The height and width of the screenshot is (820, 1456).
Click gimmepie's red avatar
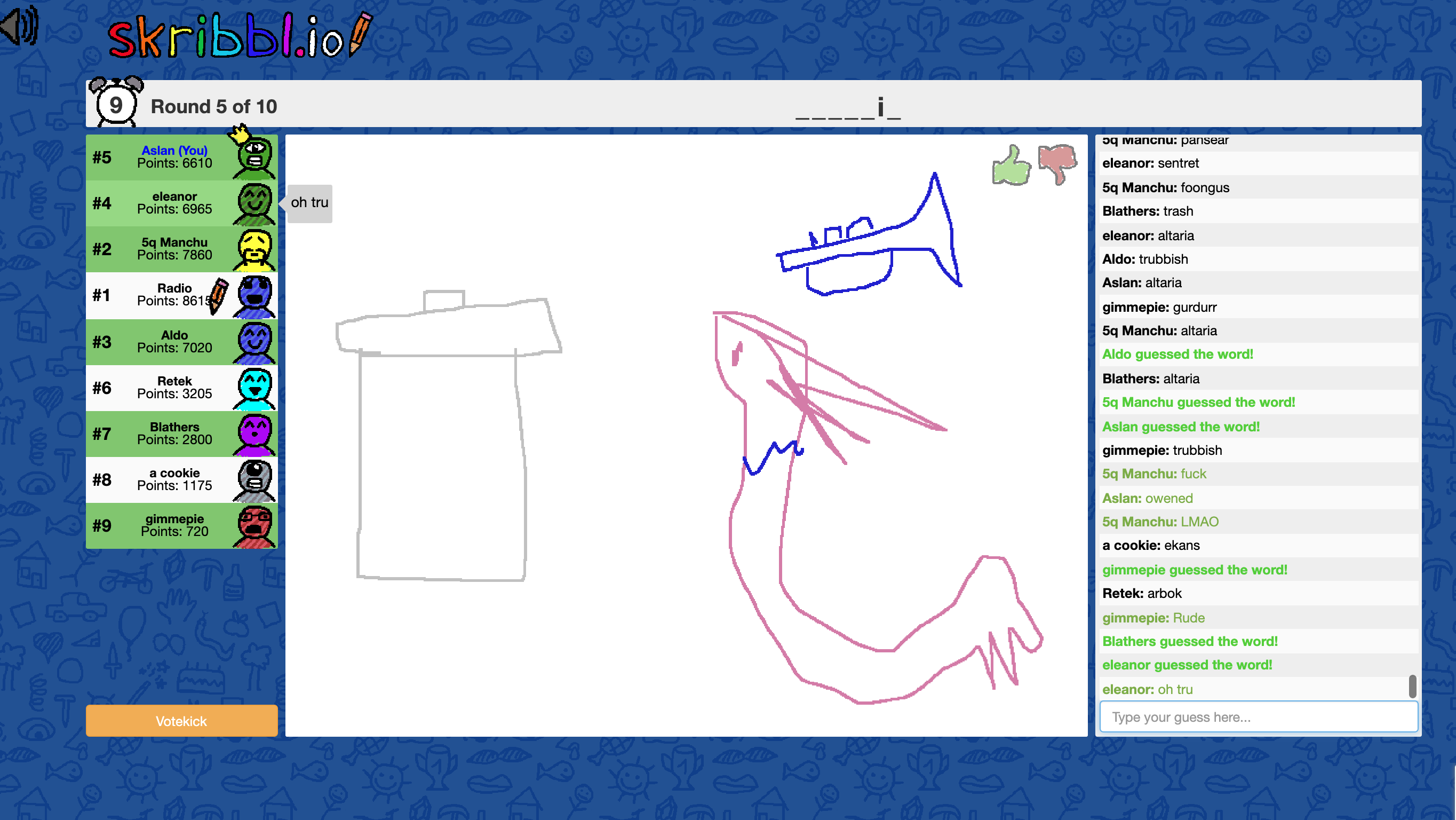[254, 526]
